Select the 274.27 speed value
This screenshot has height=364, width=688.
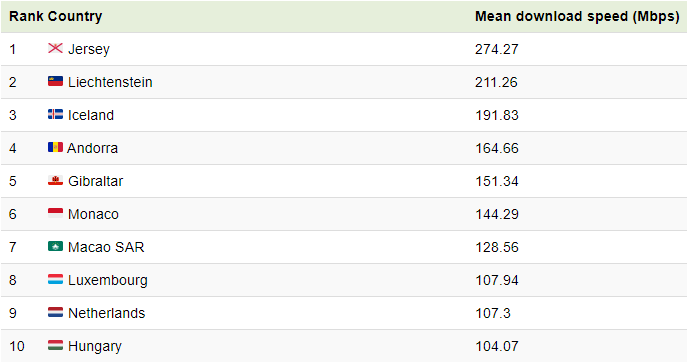(497, 49)
